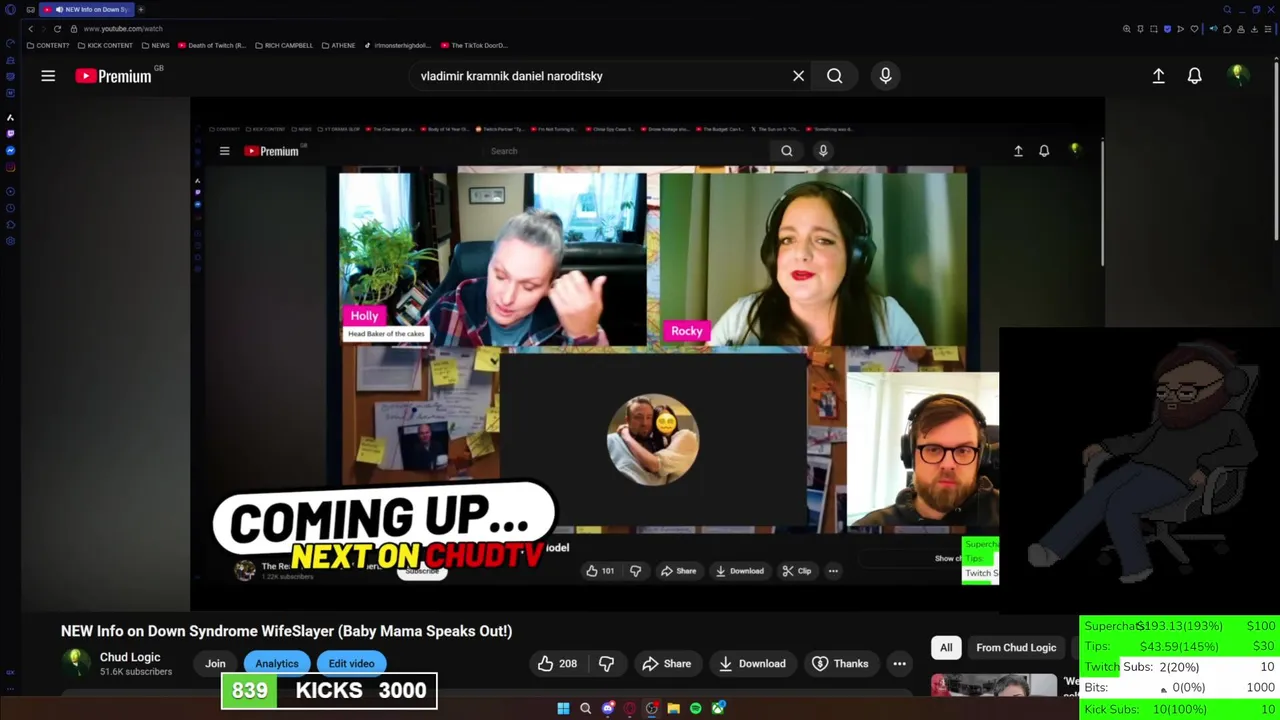Clear the search box with the X
This screenshot has height=720, width=1280.
coord(798,76)
